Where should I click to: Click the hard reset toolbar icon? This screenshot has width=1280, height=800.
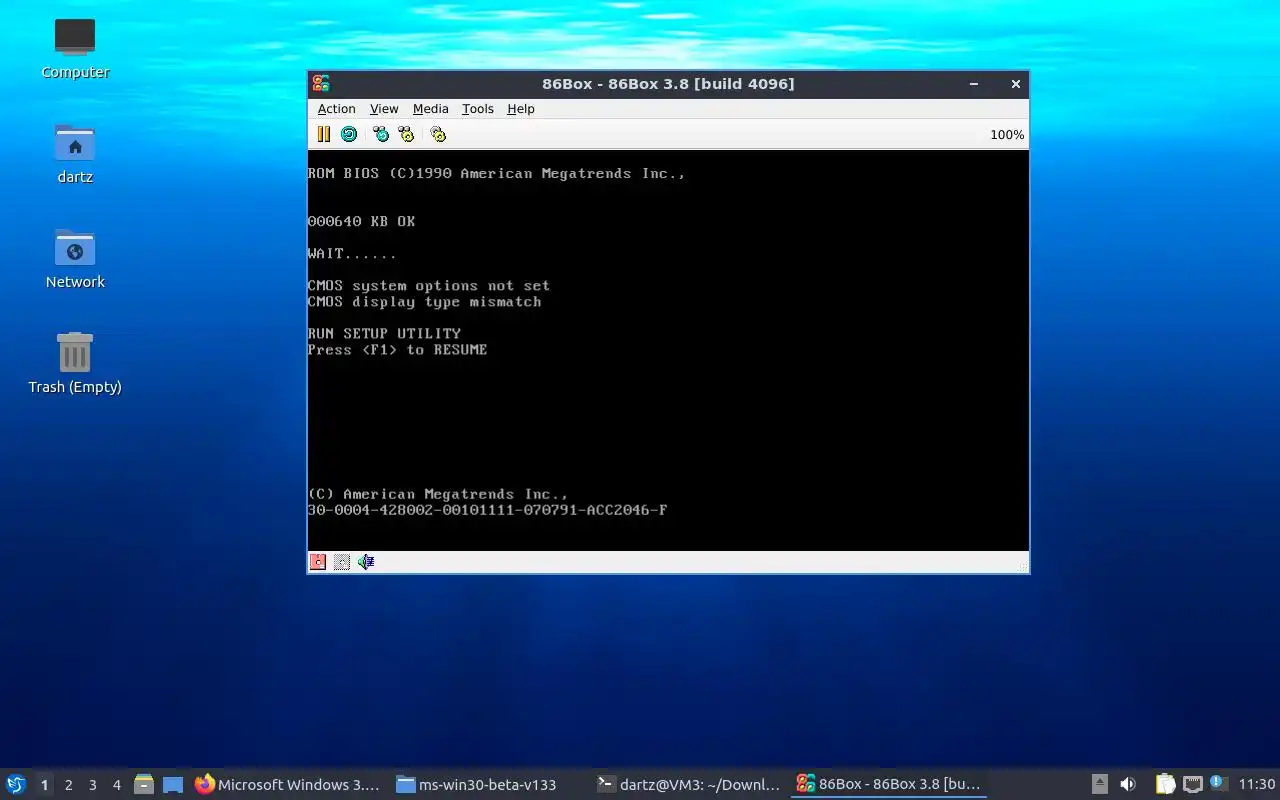coord(349,134)
